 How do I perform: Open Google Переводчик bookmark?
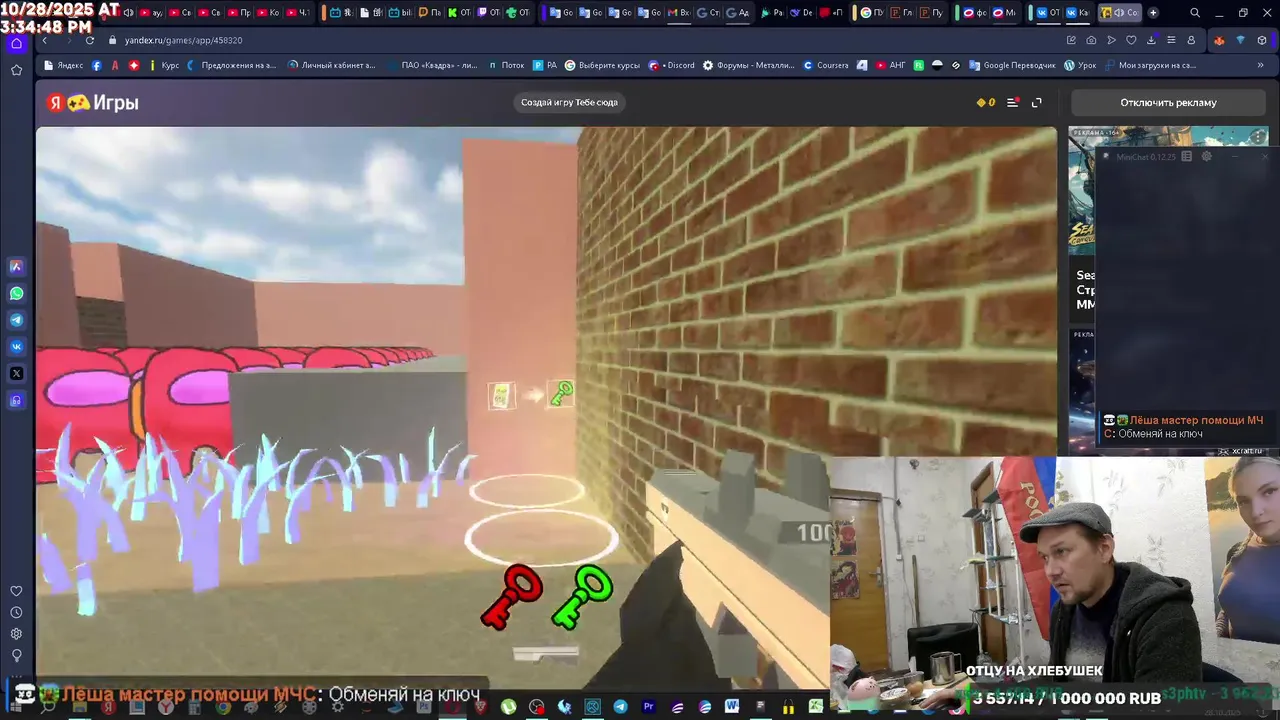[1011, 65]
